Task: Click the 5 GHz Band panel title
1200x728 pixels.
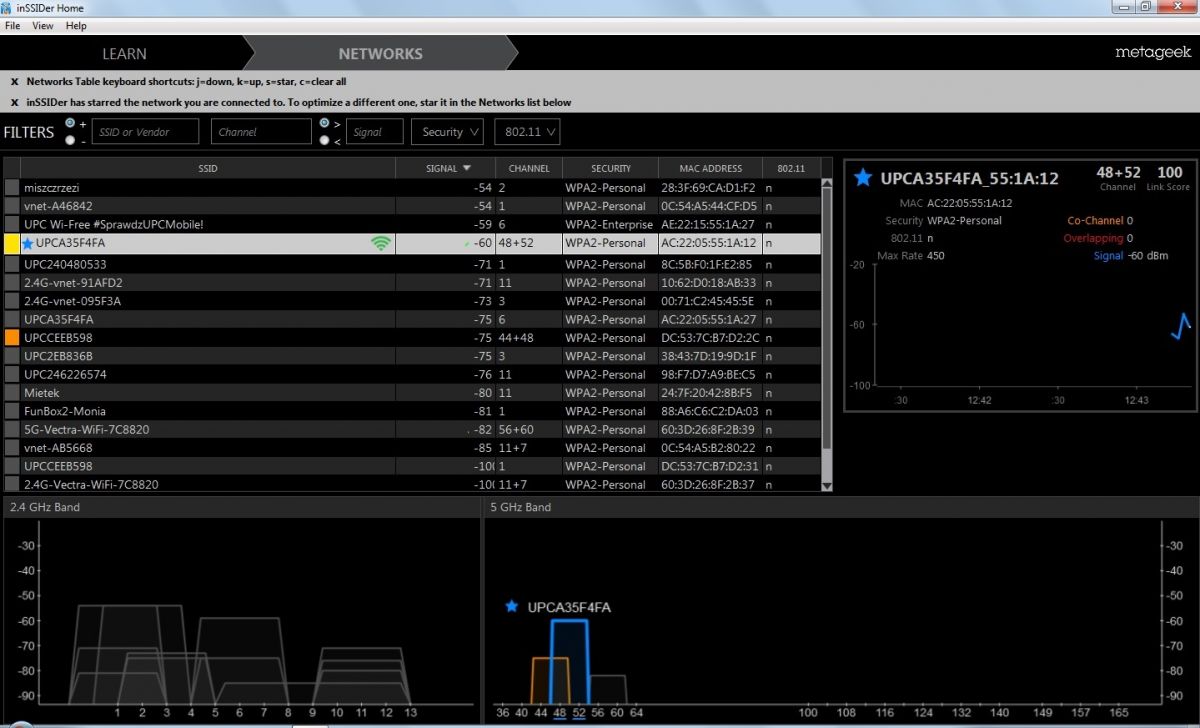Action: pos(520,507)
